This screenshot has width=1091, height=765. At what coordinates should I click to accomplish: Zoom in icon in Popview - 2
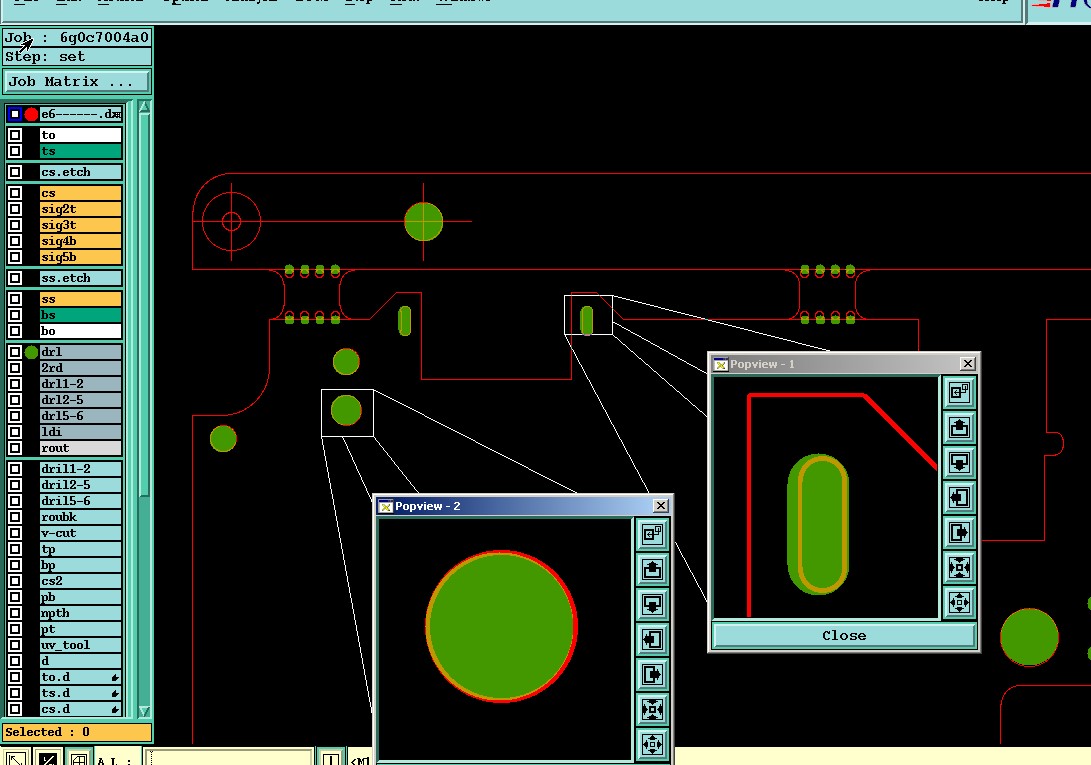[x=653, y=709]
